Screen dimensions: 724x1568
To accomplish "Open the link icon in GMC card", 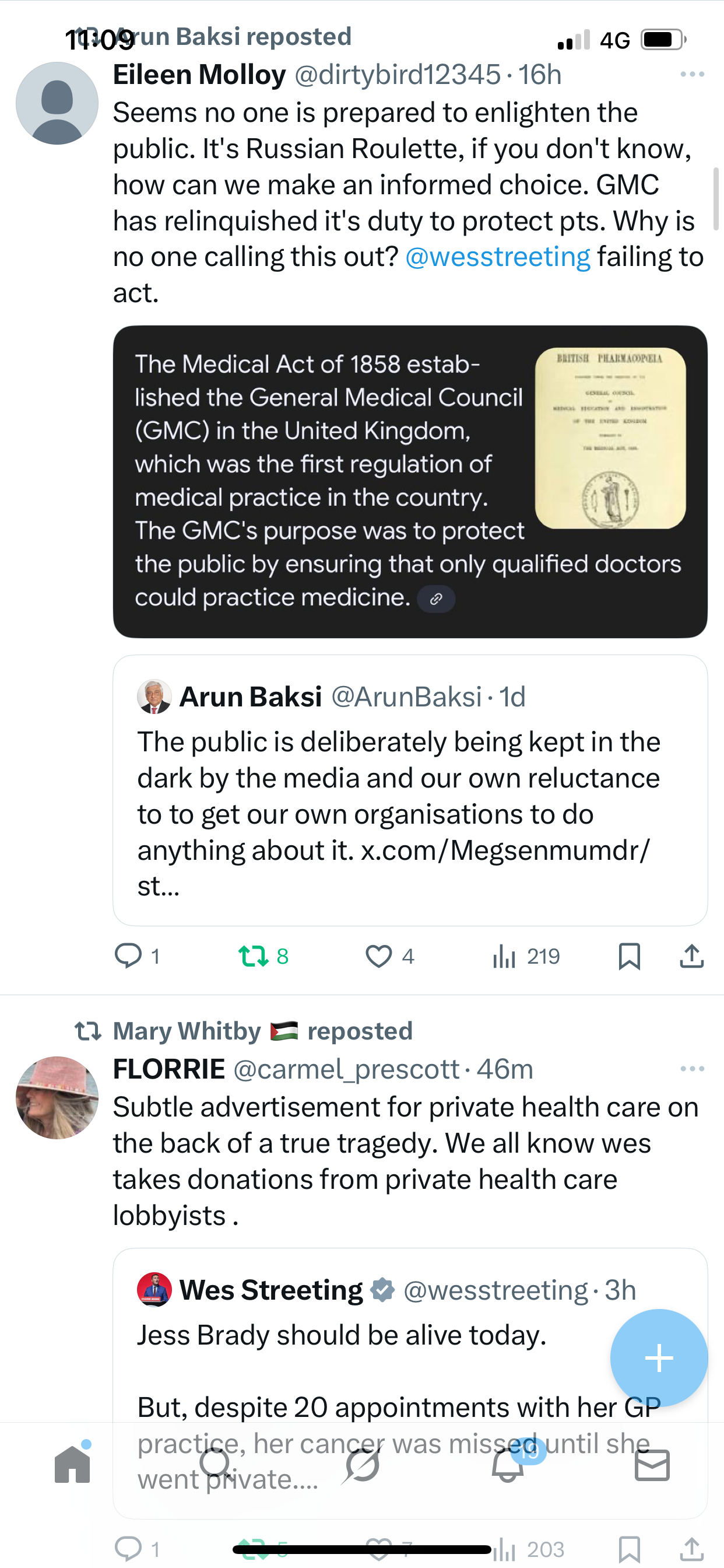I will point(435,599).
